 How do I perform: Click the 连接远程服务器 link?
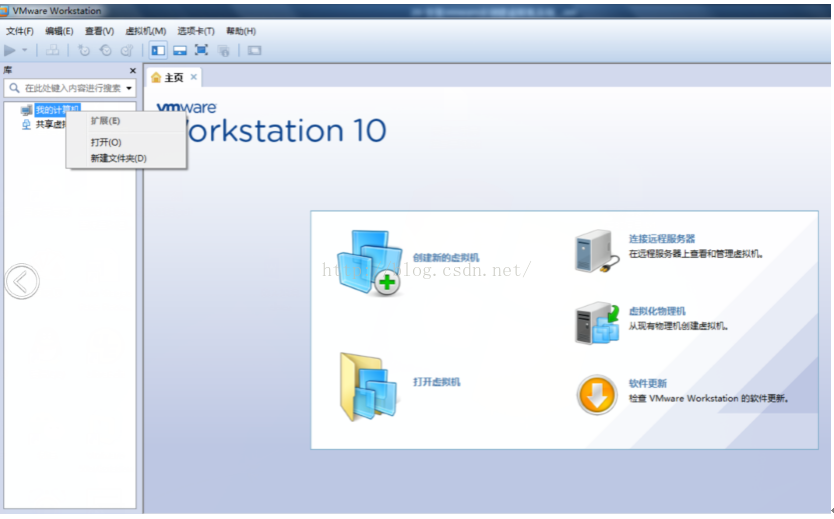click(662, 239)
